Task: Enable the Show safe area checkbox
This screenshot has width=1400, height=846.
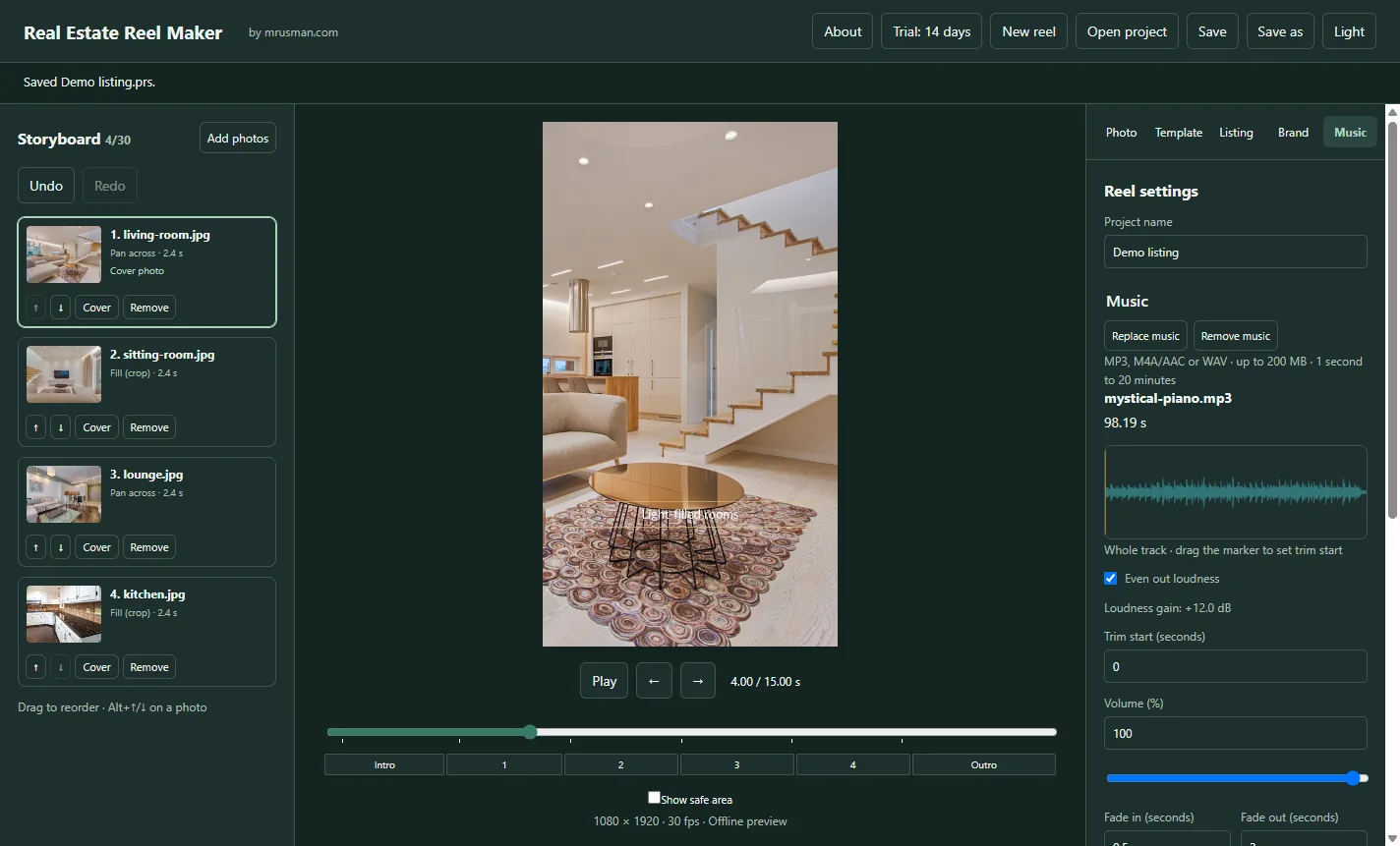Action: pyautogui.click(x=654, y=798)
